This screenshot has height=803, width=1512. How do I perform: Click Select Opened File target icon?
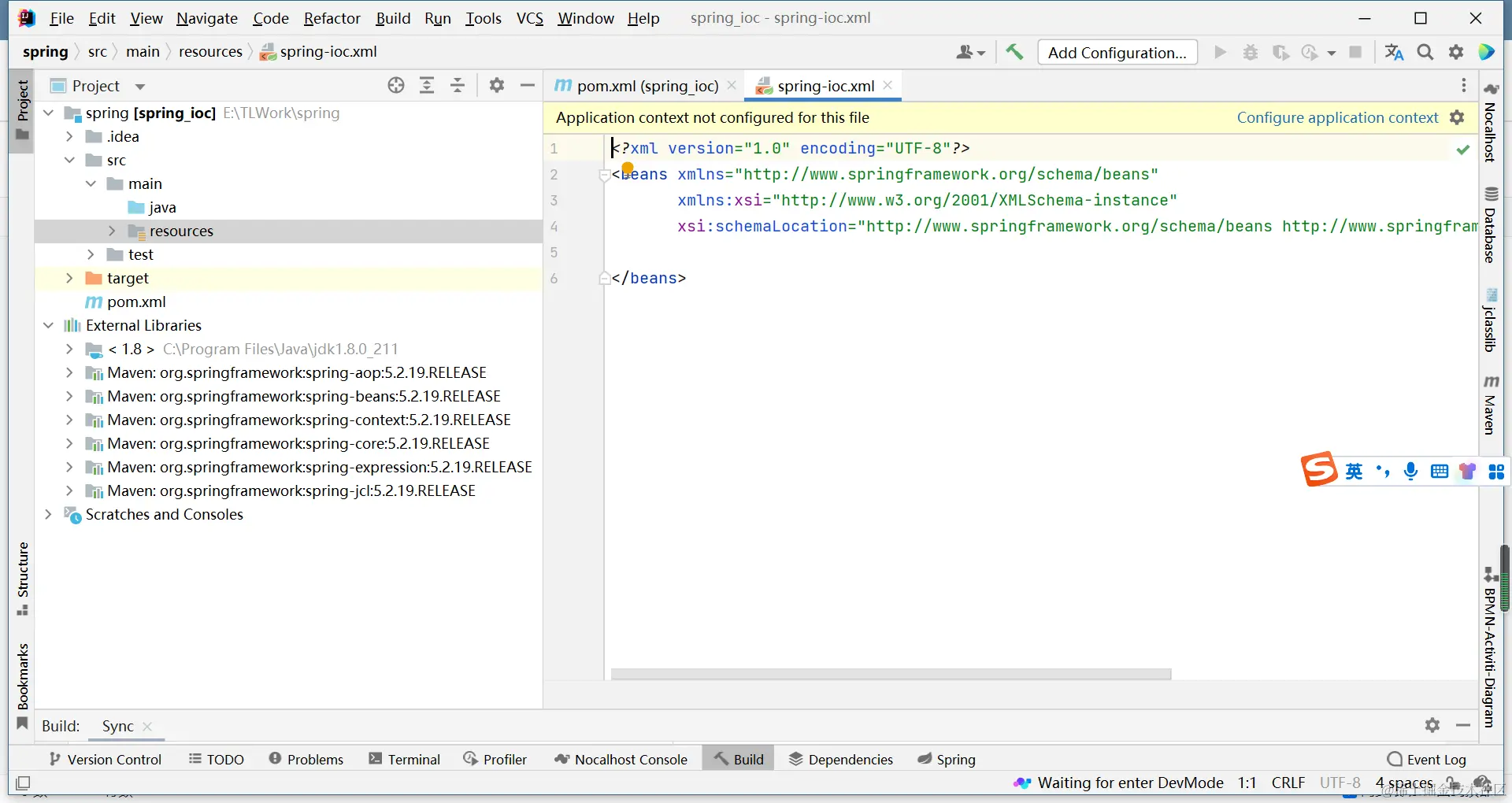point(396,86)
